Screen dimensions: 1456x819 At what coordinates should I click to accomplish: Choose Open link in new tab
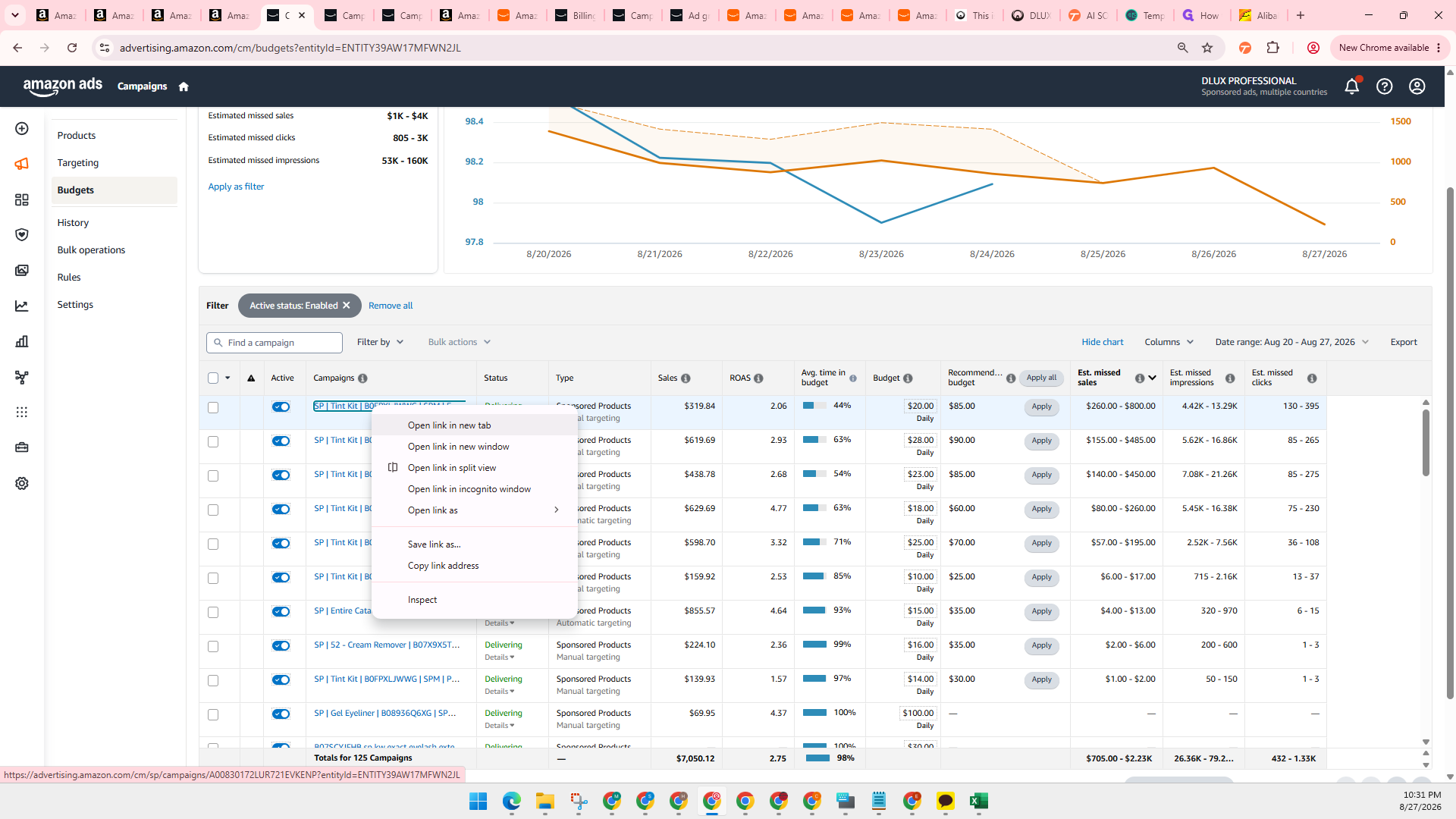[475, 425]
